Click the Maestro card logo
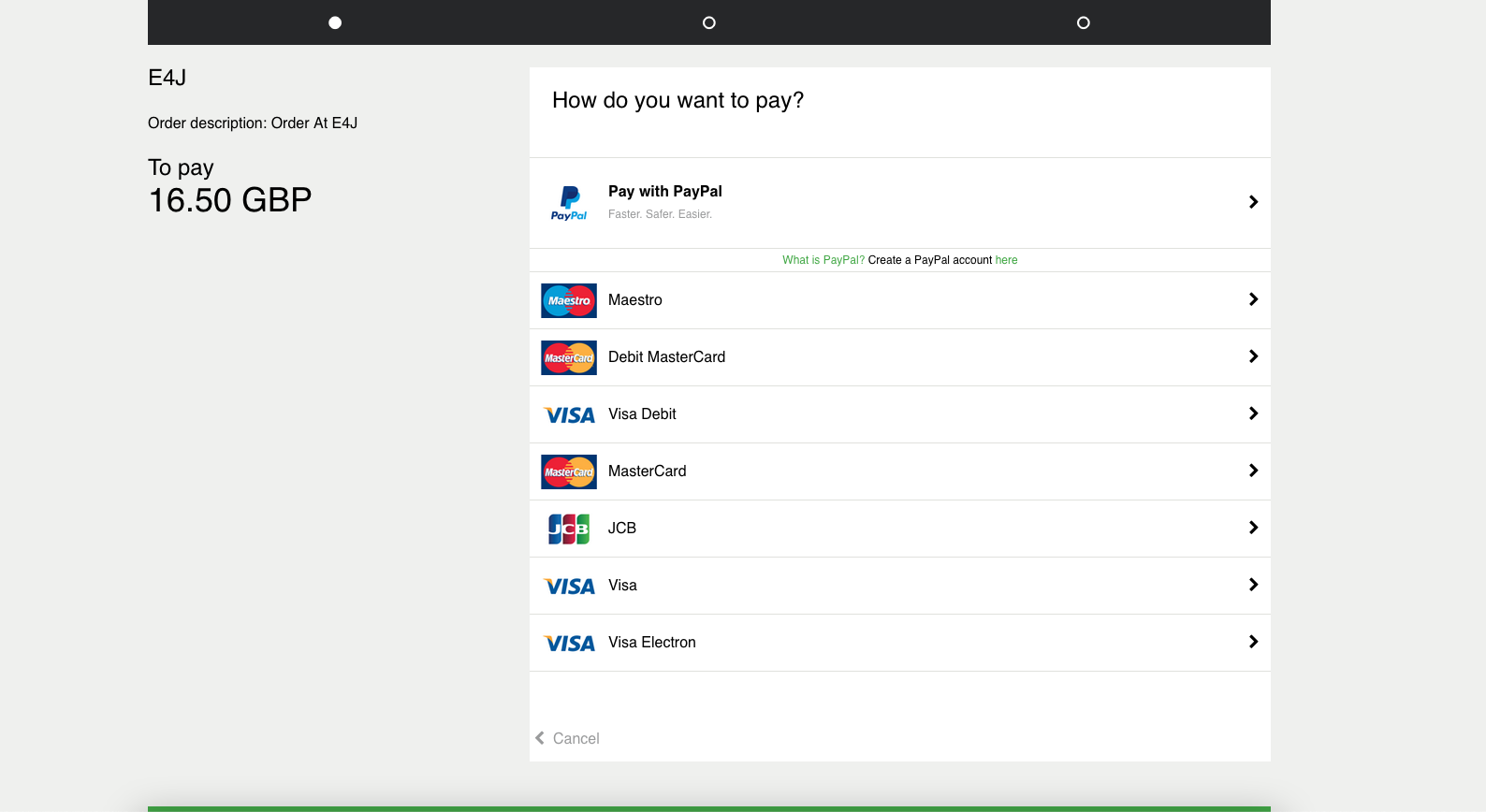Screen dimensions: 1486x812 tap(569, 300)
